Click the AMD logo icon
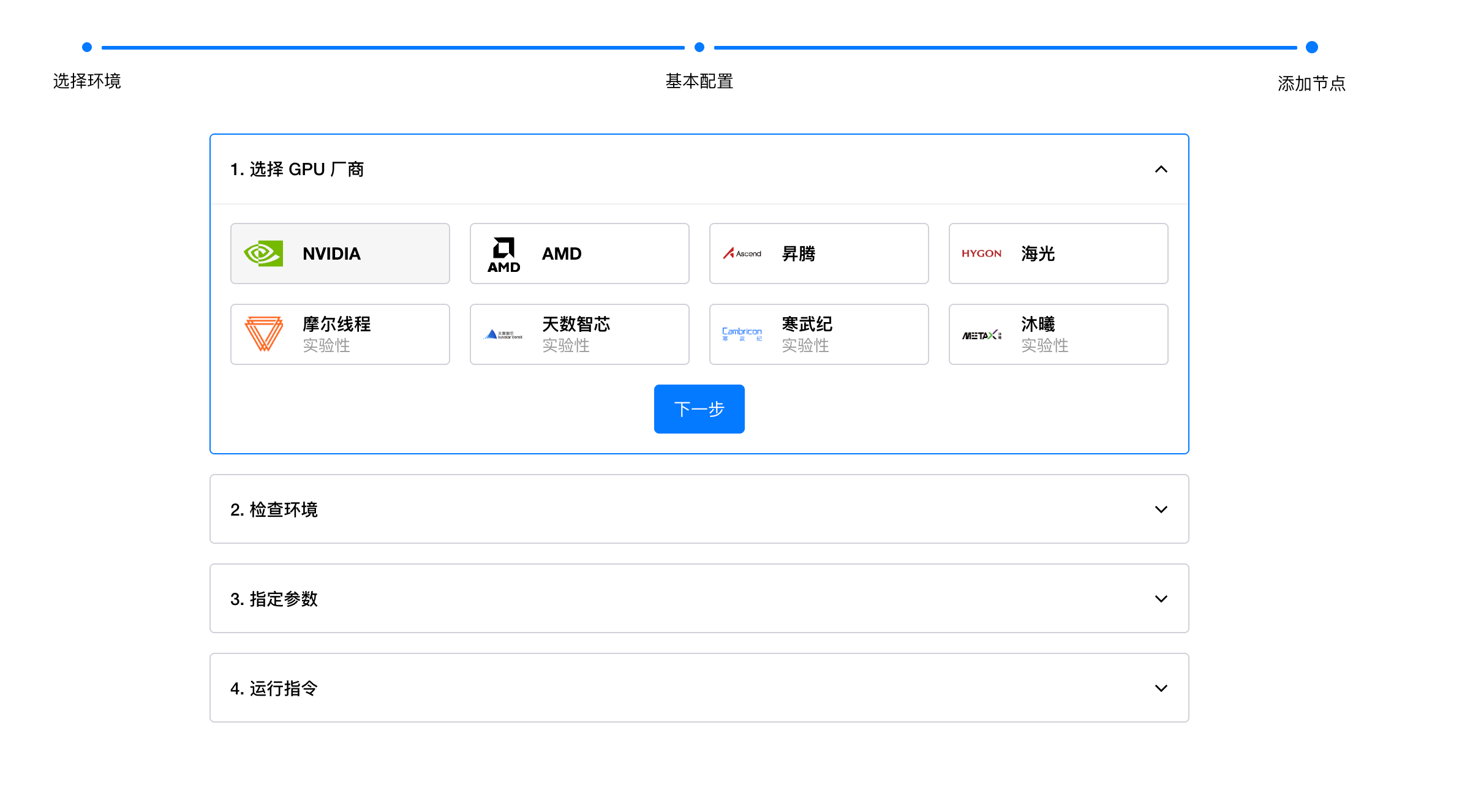Image resolution: width=1481 pixels, height=812 pixels. tap(503, 254)
